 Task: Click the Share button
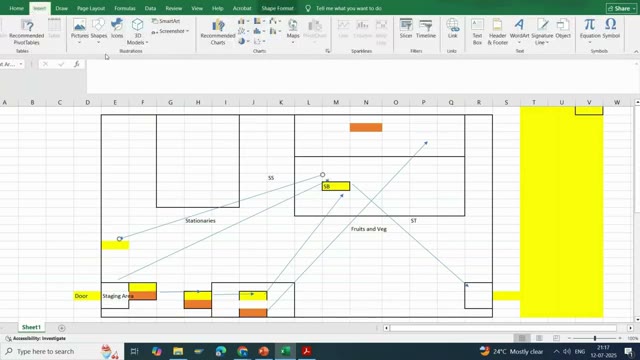(621, 8)
